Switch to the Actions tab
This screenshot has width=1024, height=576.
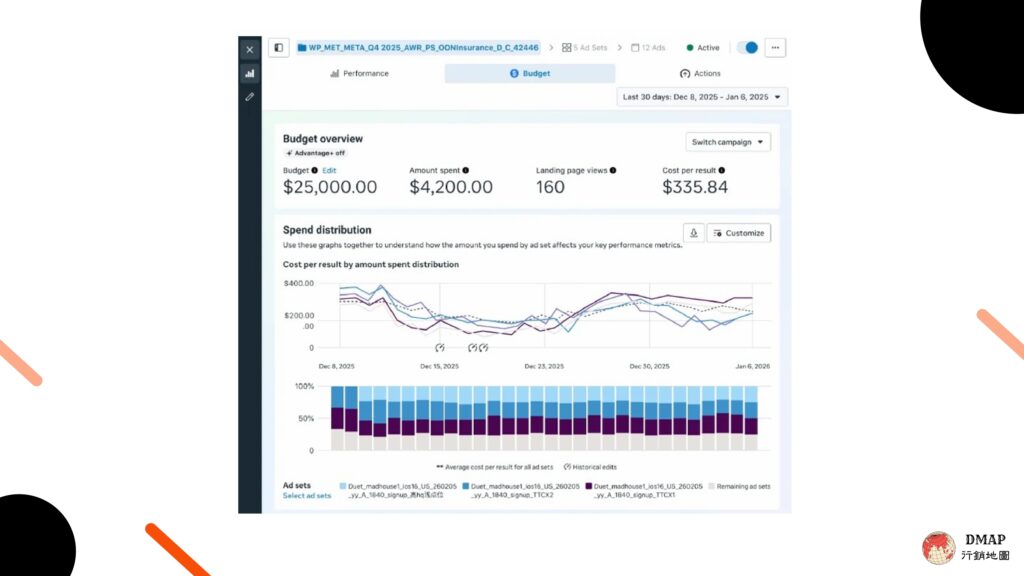(700, 74)
